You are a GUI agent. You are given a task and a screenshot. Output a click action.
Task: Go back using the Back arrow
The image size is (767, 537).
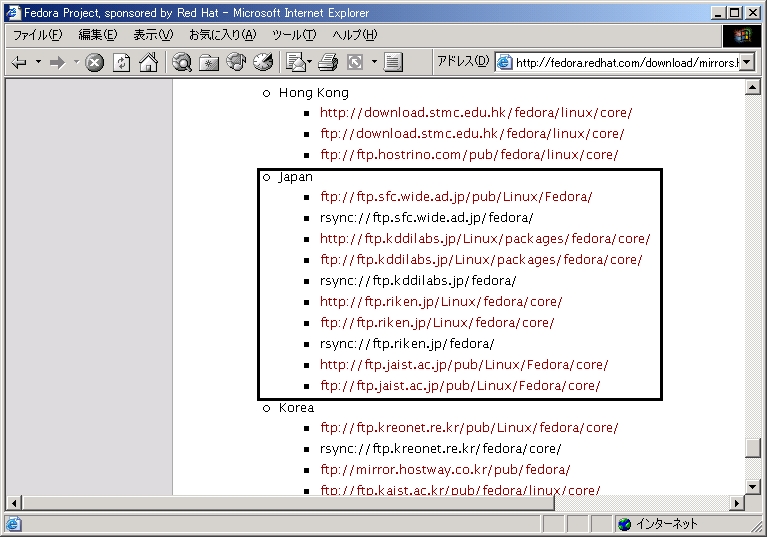[x=19, y=62]
